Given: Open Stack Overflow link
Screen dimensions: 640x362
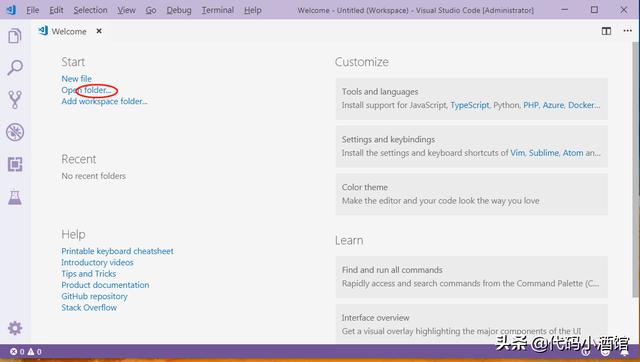Looking at the screenshot, I should tap(89, 307).
